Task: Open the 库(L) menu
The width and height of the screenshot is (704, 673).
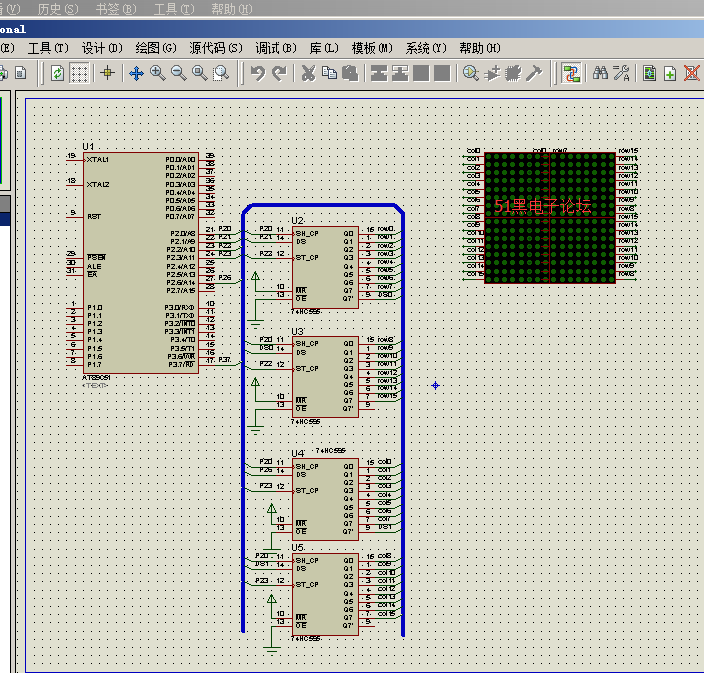Action: (x=324, y=48)
